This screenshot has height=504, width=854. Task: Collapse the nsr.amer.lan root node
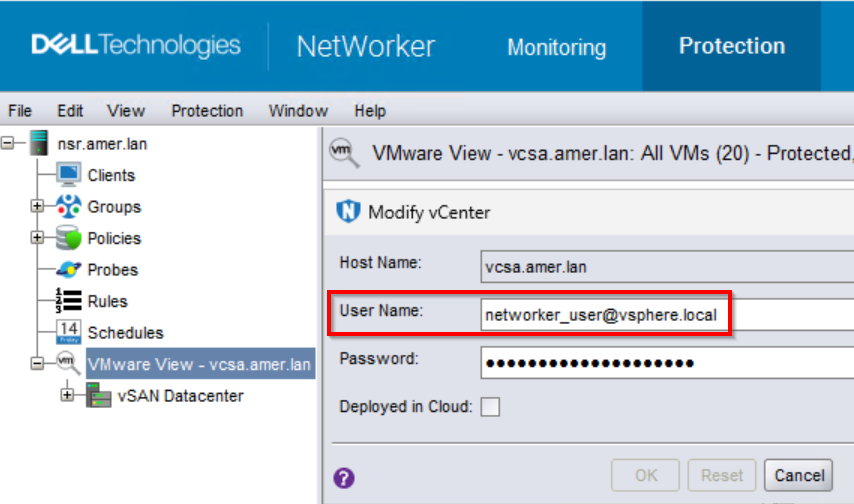7,143
